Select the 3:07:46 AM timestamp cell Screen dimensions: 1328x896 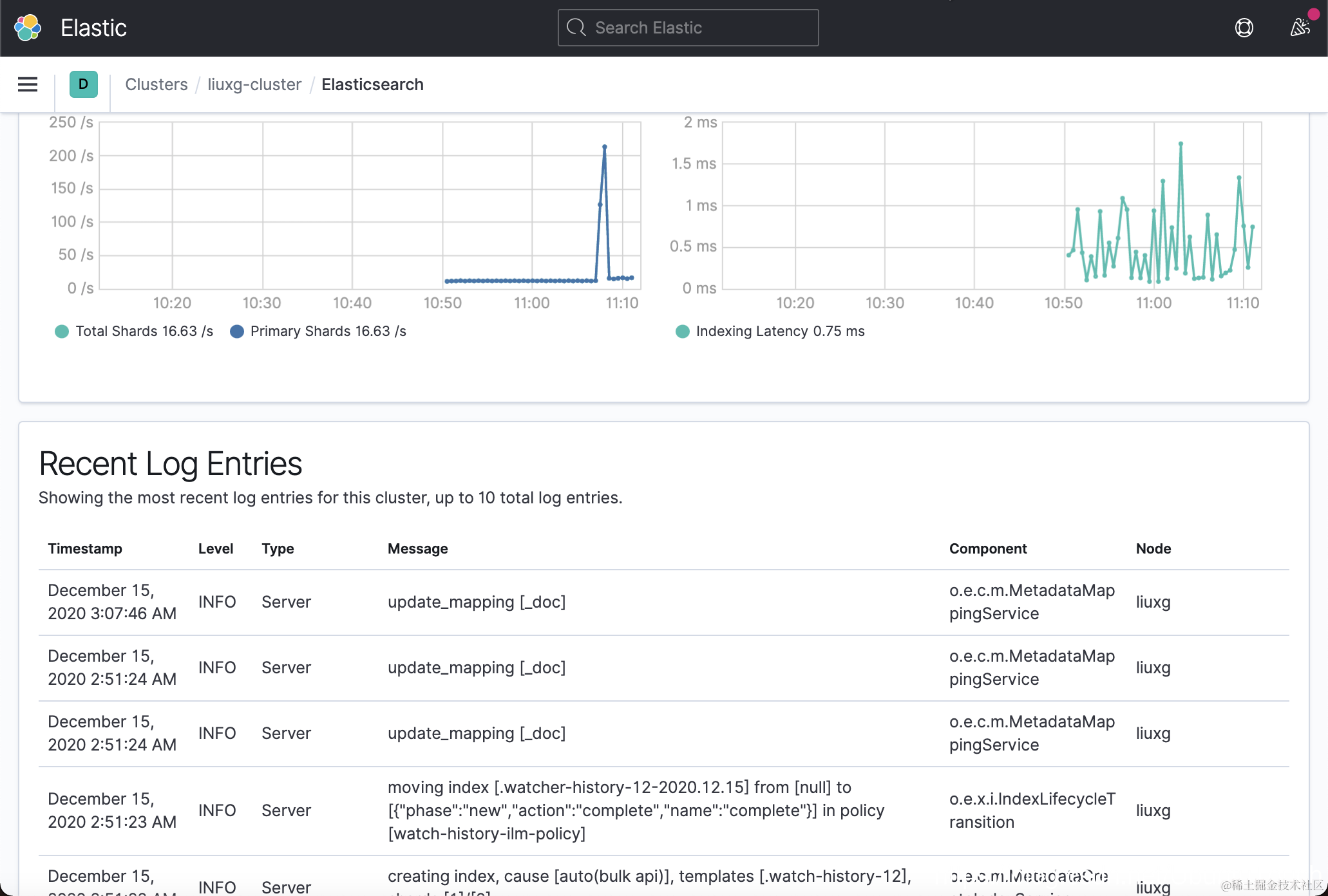[112, 602]
